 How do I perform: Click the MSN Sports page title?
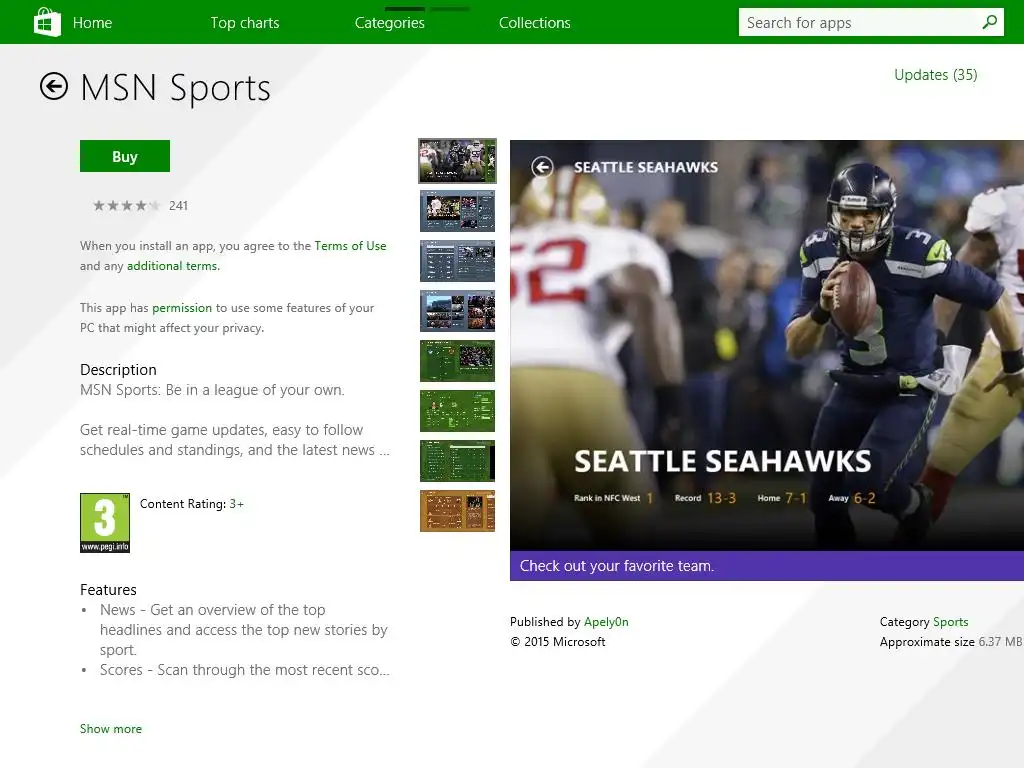tap(175, 88)
